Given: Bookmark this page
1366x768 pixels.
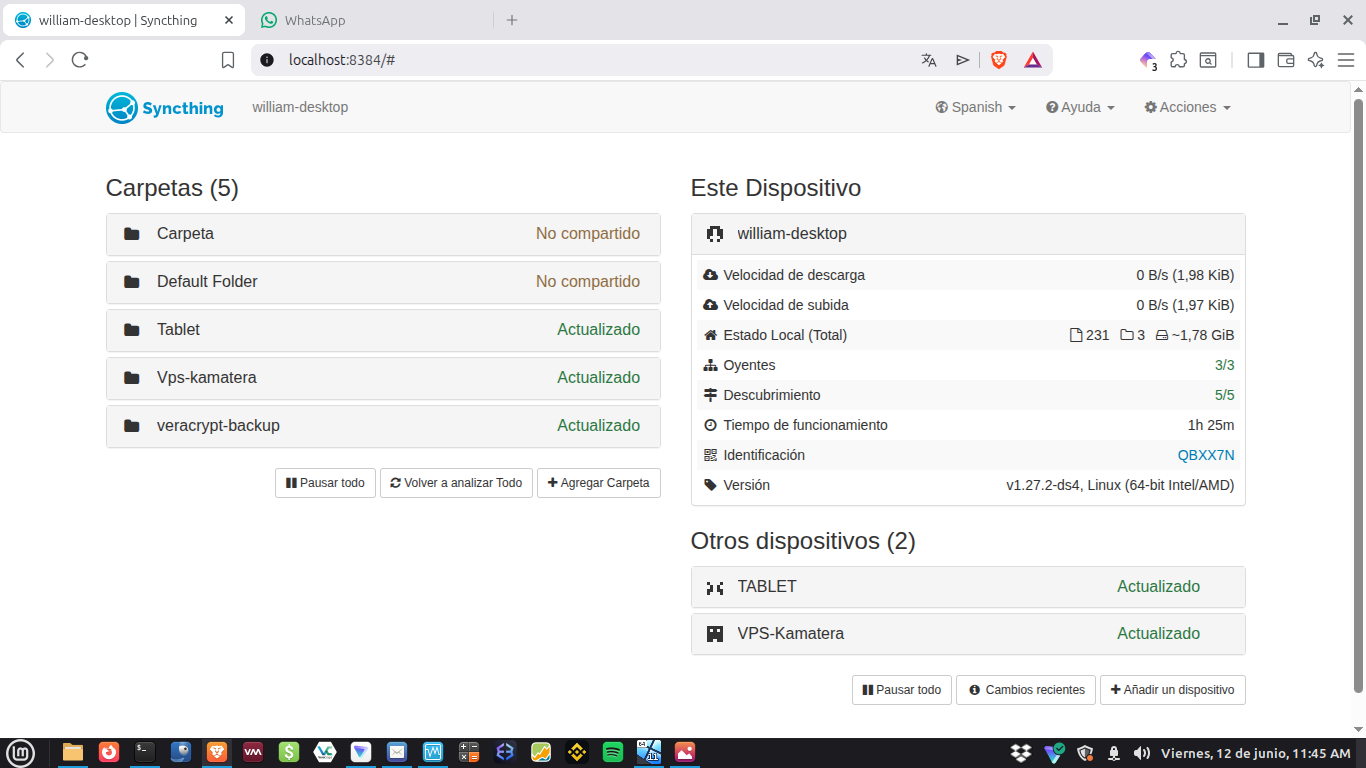Looking at the screenshot, I should click(x=228, y=60).
